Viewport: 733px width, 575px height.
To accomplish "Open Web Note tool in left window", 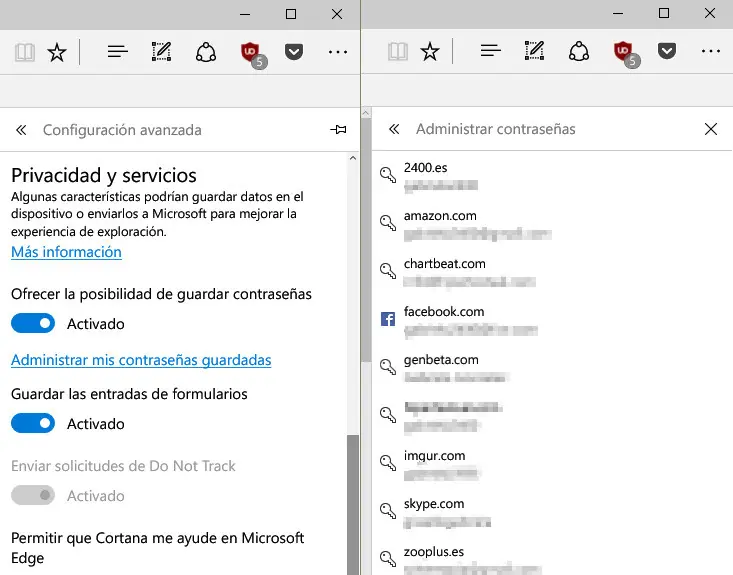I will coord(161,51).
